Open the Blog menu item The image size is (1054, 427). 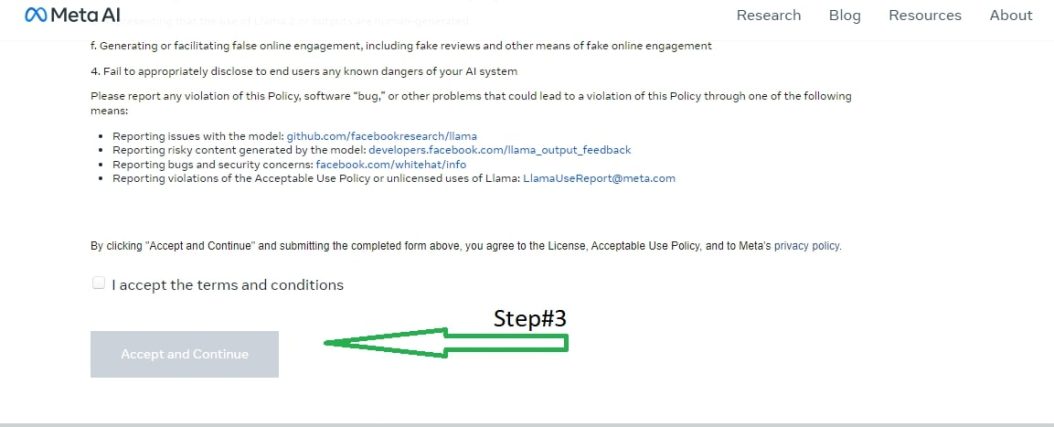click(x=844, y=15)
